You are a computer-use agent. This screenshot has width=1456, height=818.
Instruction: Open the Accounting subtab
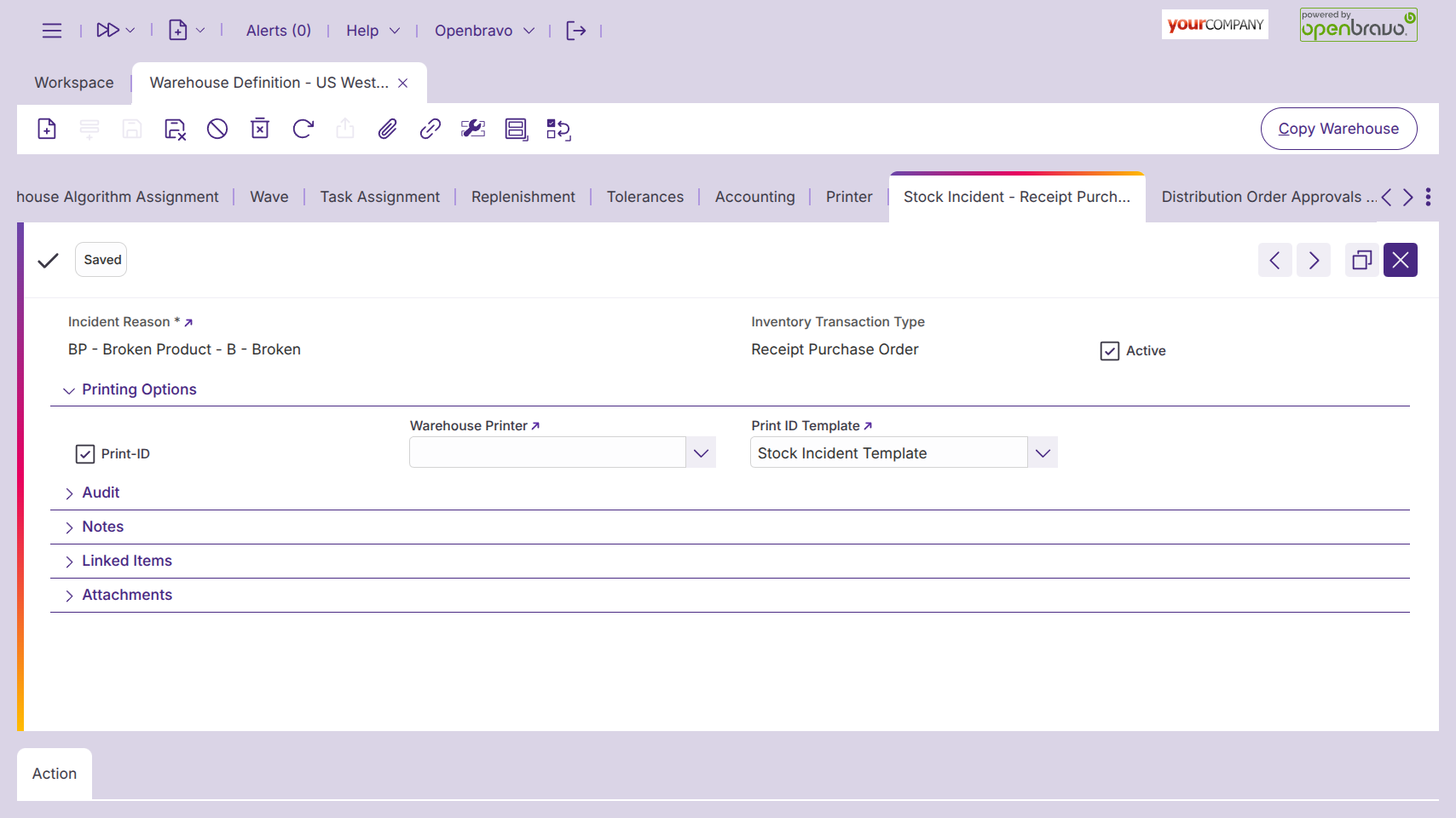tap(755, 197)
